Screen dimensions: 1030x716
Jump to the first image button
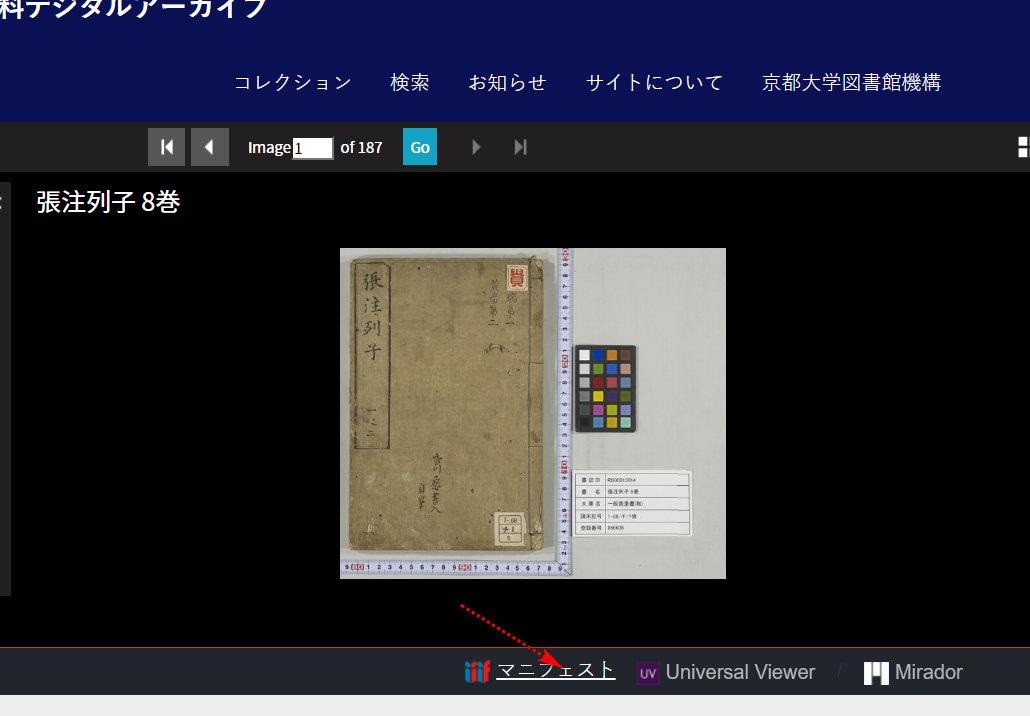tap(166, 147)
